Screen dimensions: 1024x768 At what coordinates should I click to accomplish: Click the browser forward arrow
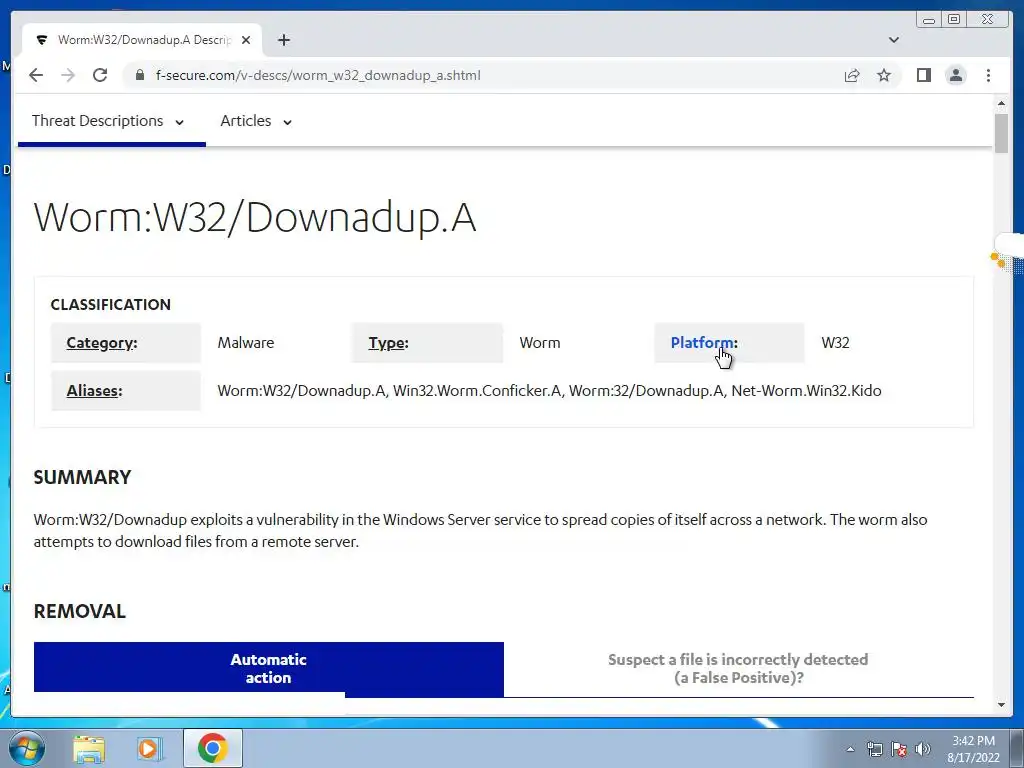(x=68, y=75)
